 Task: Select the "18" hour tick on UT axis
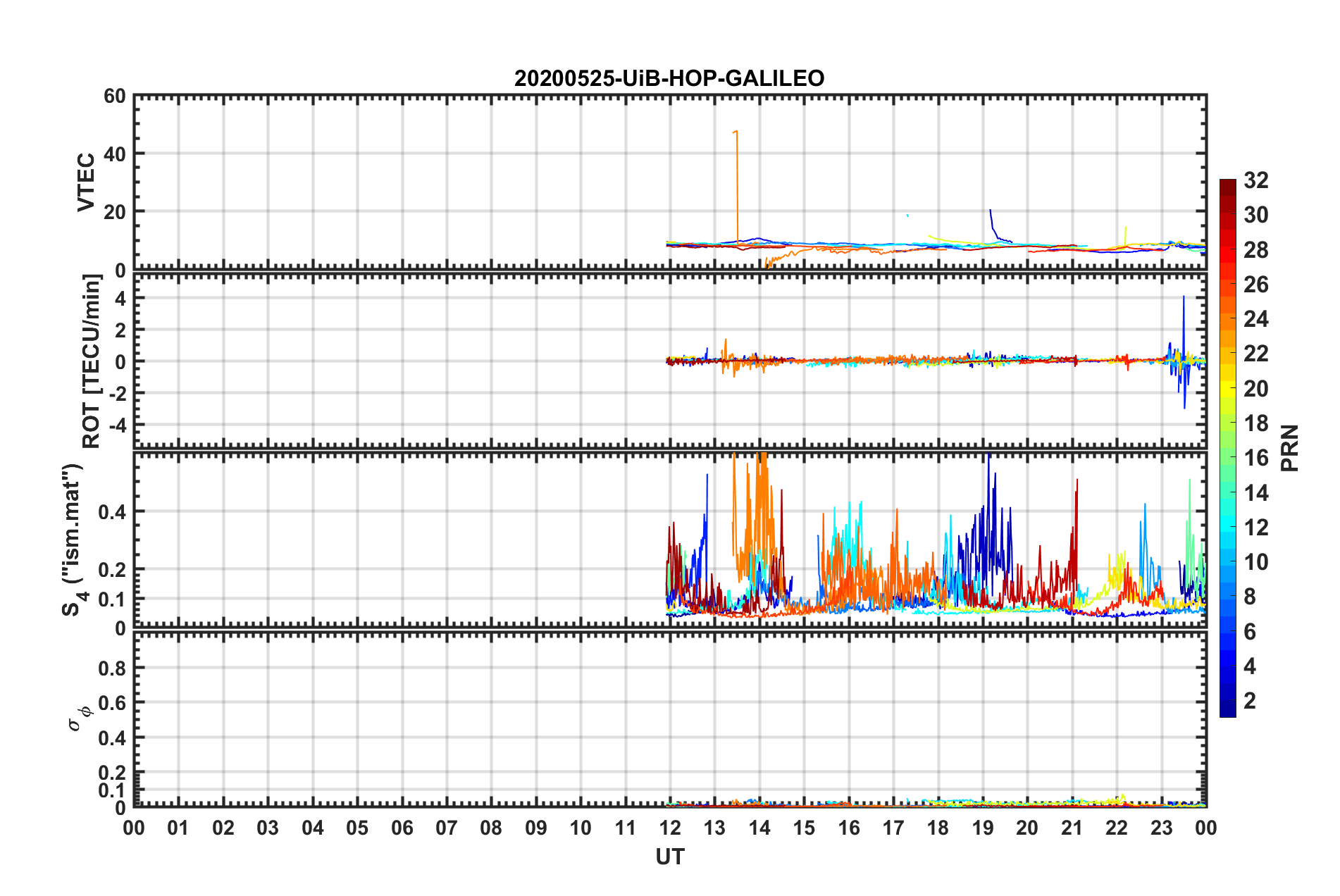pos(938,828)
